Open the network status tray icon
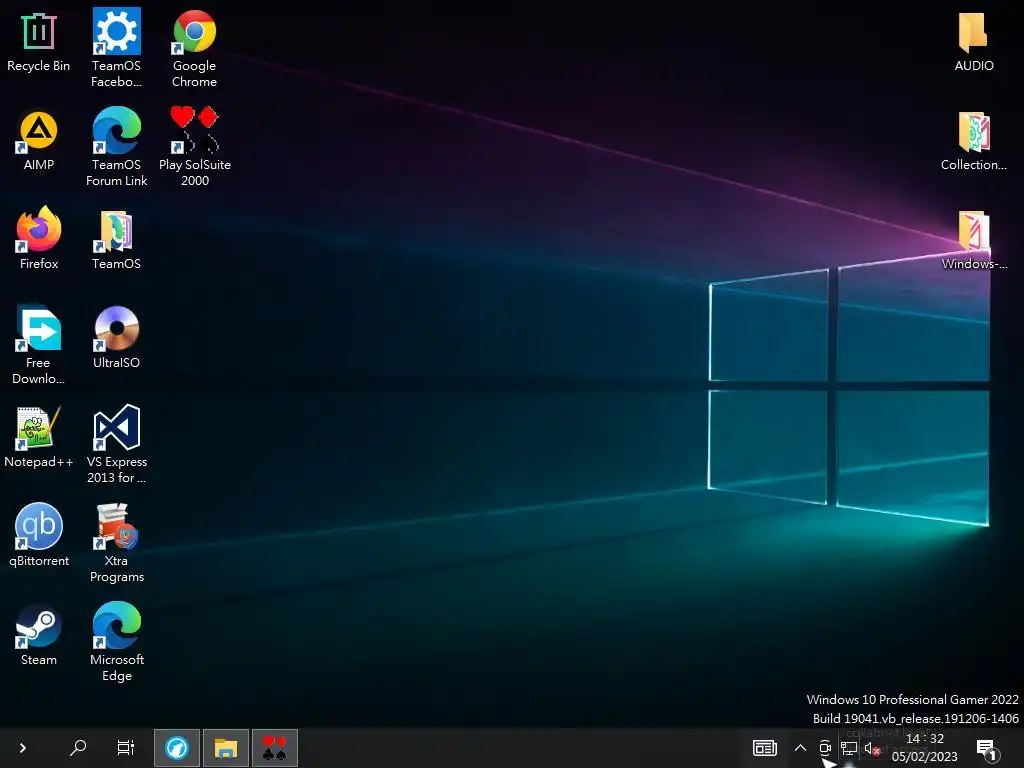Screen dimensions: 1024x768 tap(849, 748)
